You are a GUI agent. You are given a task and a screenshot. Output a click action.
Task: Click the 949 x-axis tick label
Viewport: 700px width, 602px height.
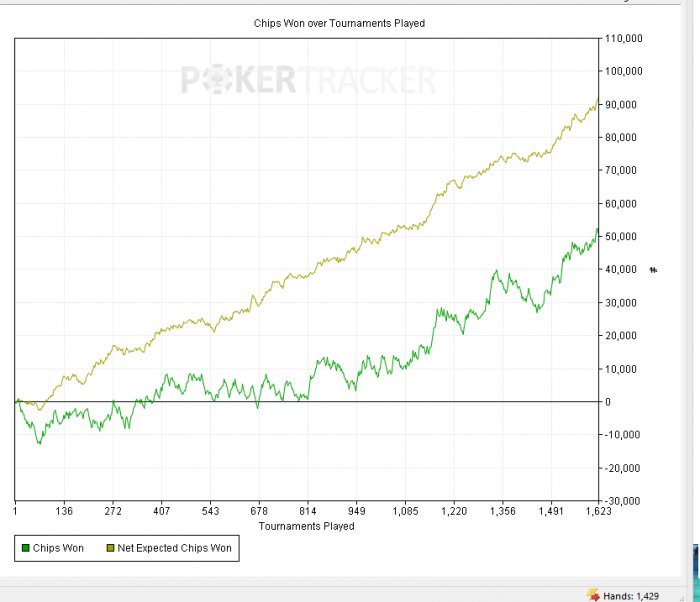(x=356, y=511)
